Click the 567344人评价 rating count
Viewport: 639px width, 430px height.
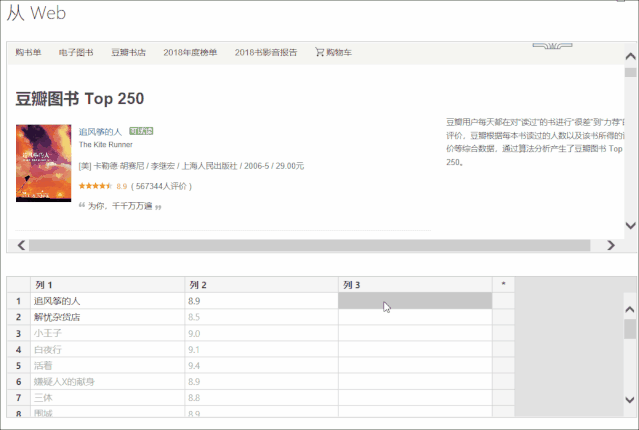pyautogui.click(x=161, y=186)
